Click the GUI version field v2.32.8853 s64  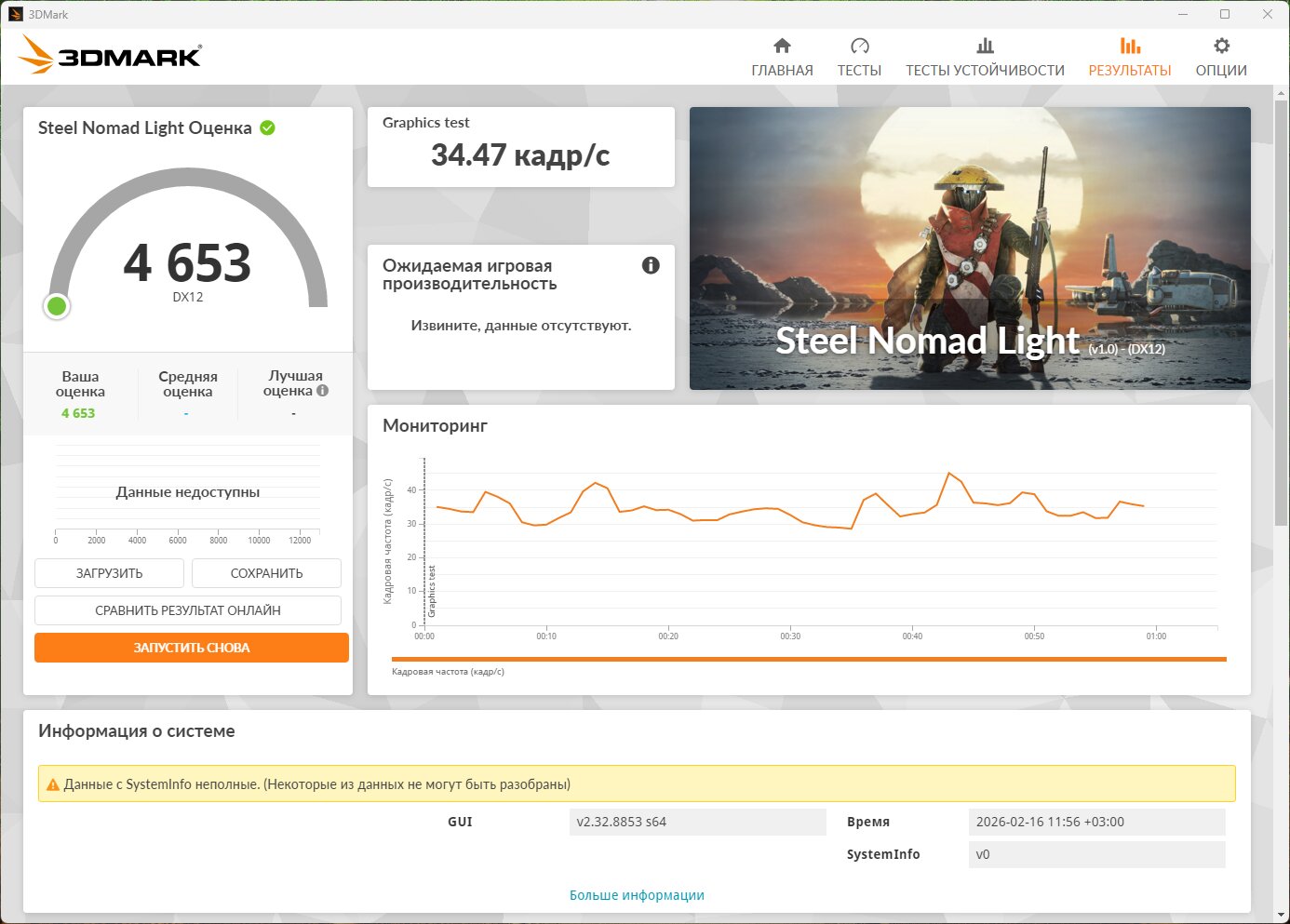(697, 822)
